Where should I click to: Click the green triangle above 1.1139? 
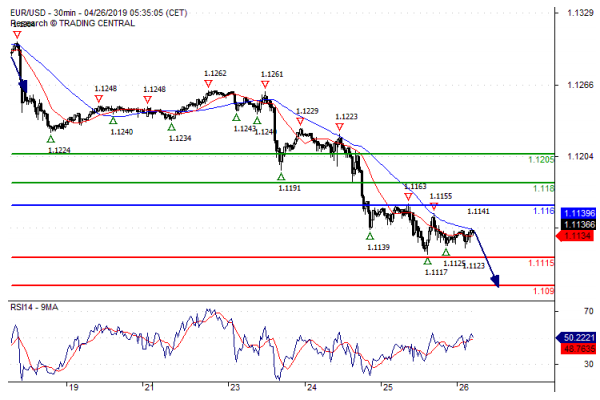[x=370, y=236]
